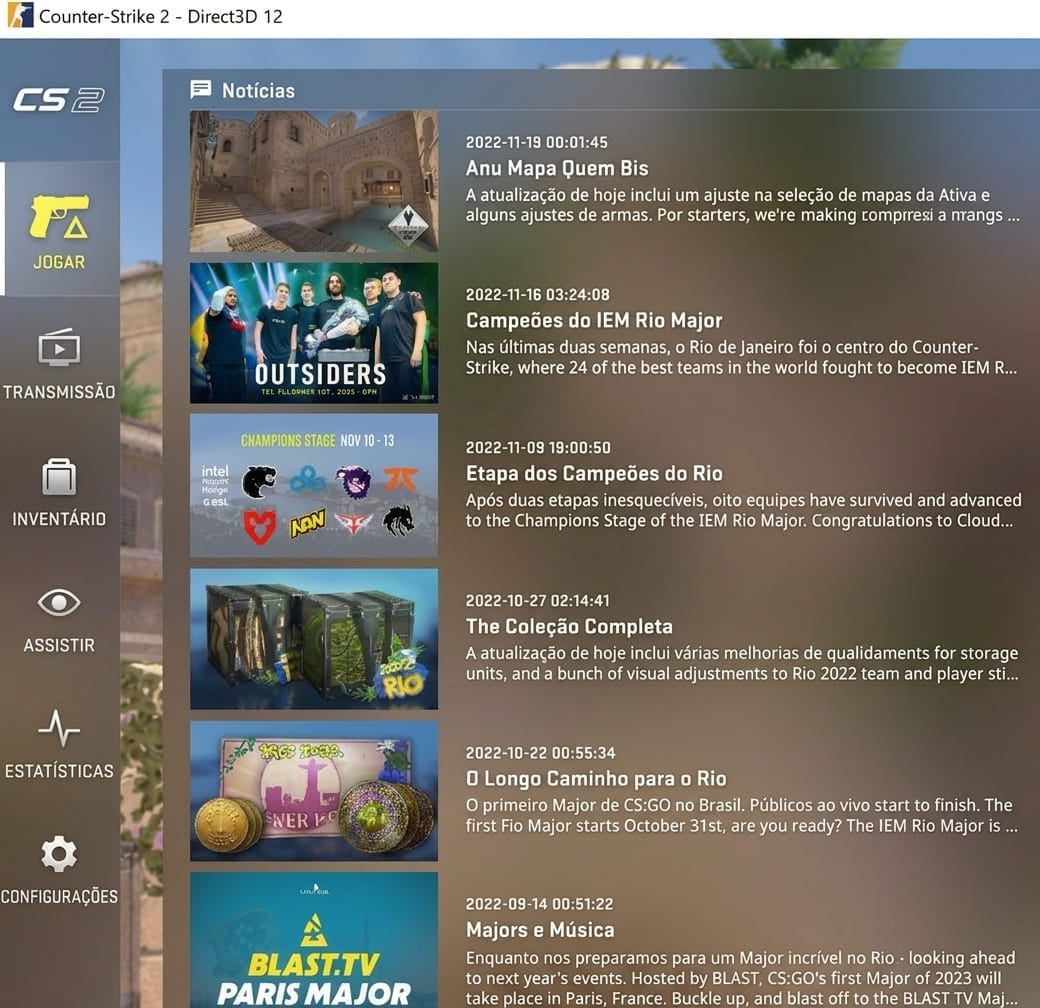1040x1008 pixels.
Task: Select the CONFIGURAÇÕES label in the sidebar
Action: click(x=59, y=897)
